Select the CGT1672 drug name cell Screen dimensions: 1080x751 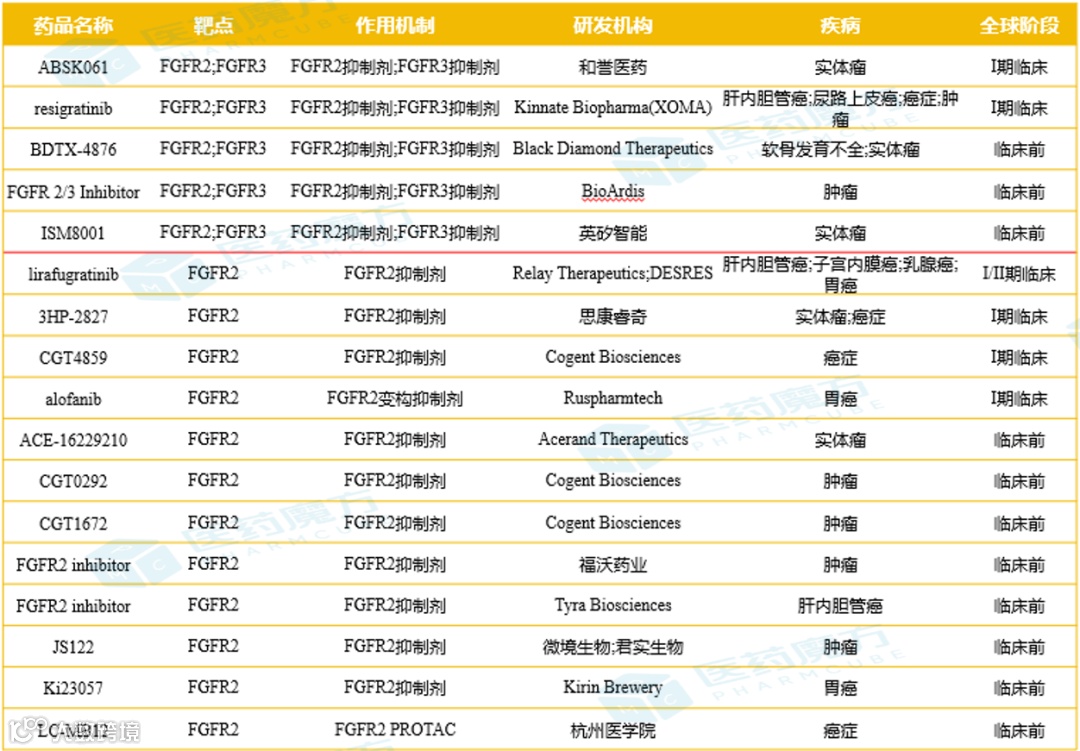73,523
